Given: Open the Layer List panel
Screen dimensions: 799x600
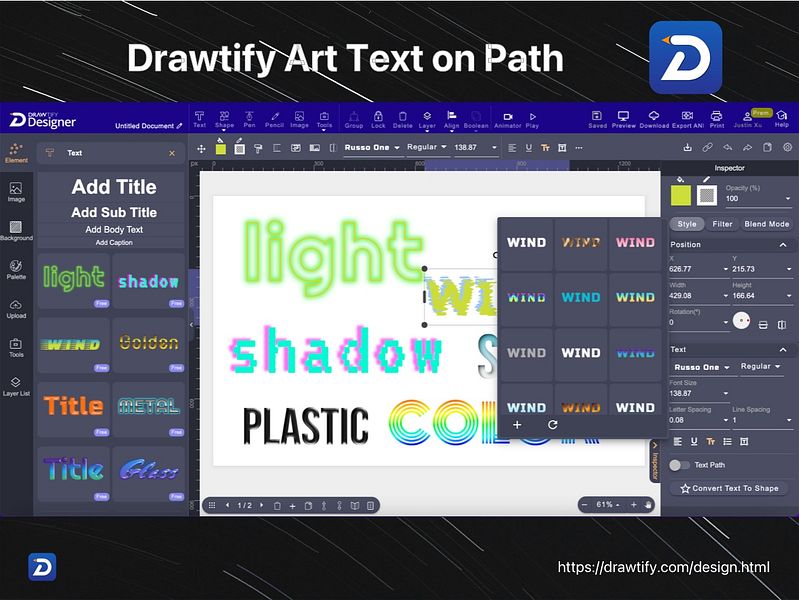Looking at the screenshot, I should (x=16, y=386).
